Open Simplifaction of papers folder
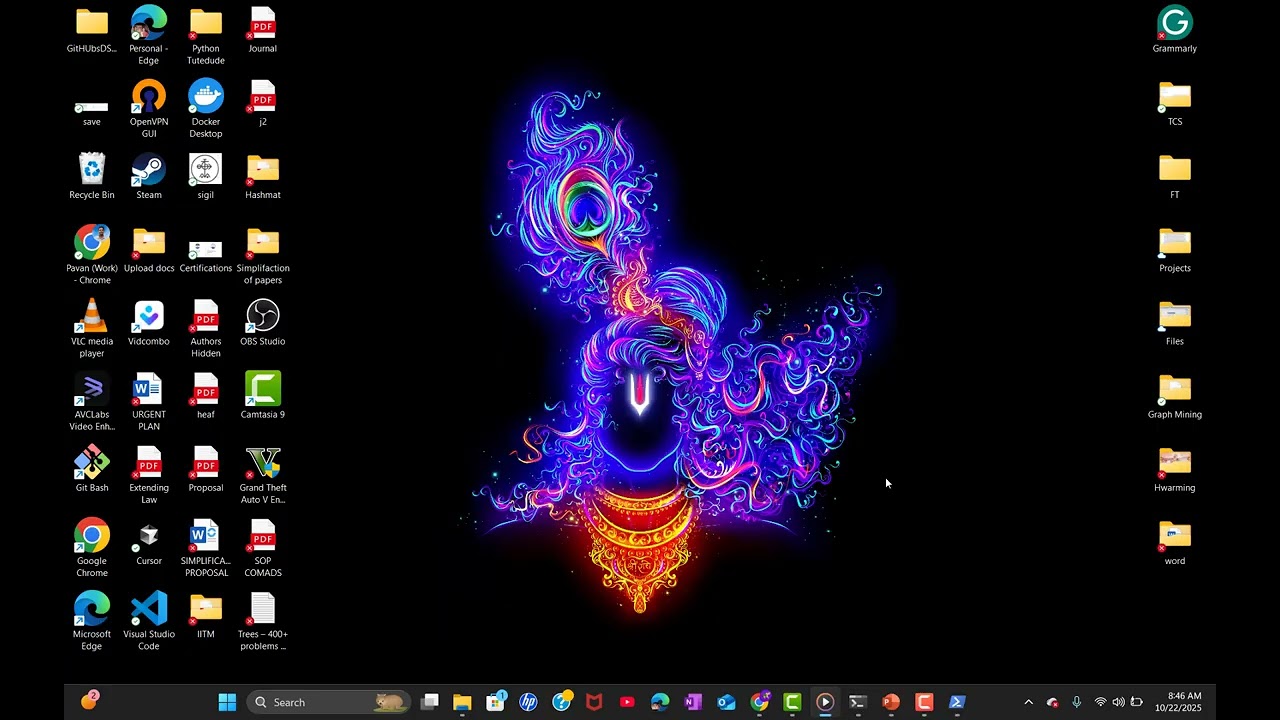 263,242
